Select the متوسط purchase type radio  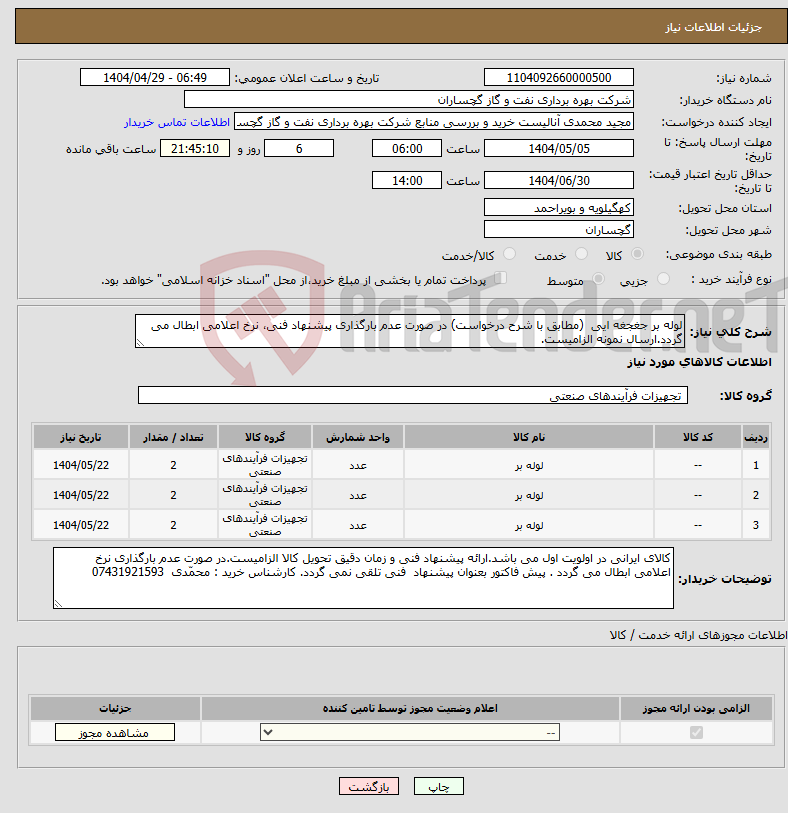point(598,279)
